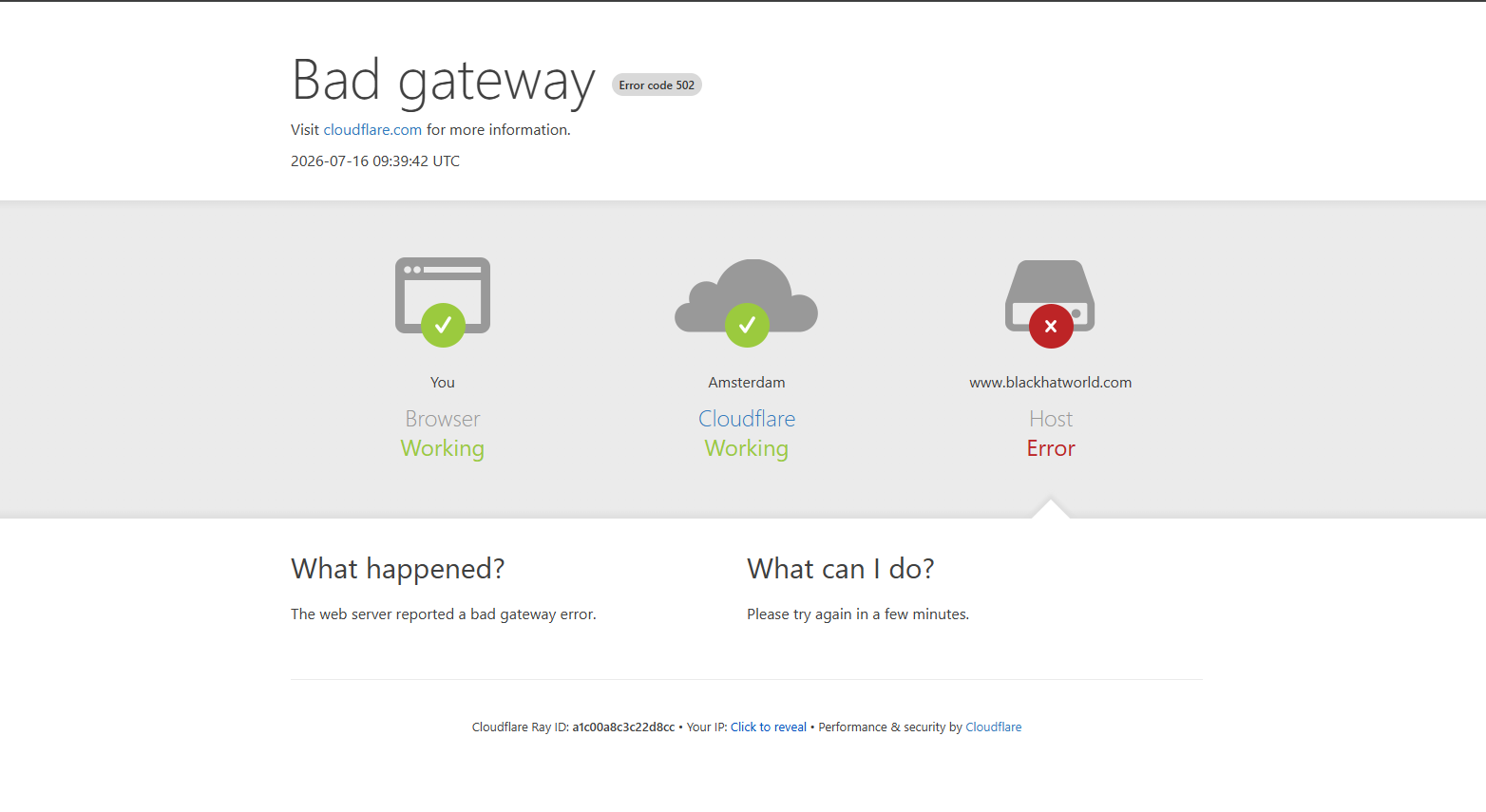1486x812 pixels.
Task: Click the Bad gateway heading
Action: (x=444, y=81)
